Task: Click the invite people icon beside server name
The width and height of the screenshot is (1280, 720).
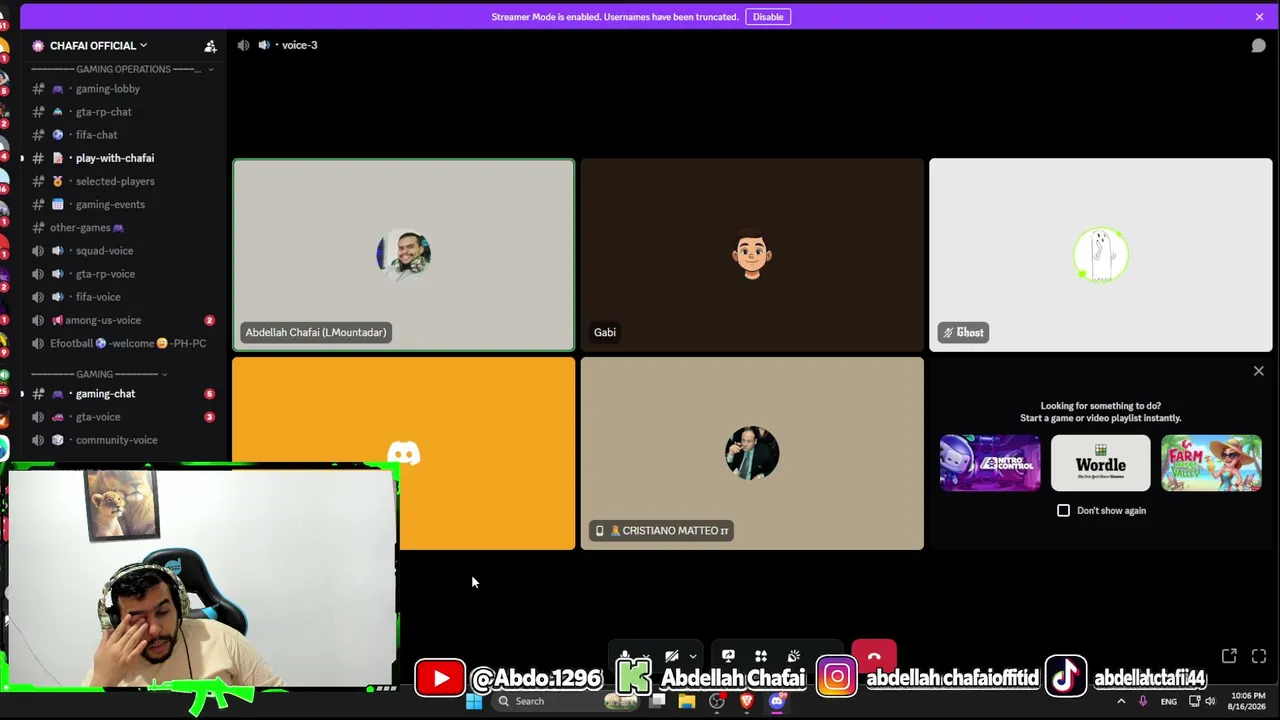Action: tap(210, 46)
